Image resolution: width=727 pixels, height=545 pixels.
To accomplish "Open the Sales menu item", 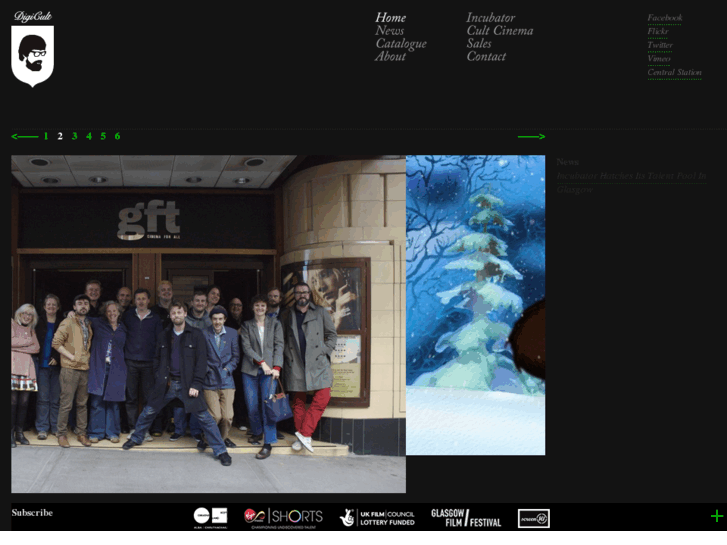I will [479, 44].
